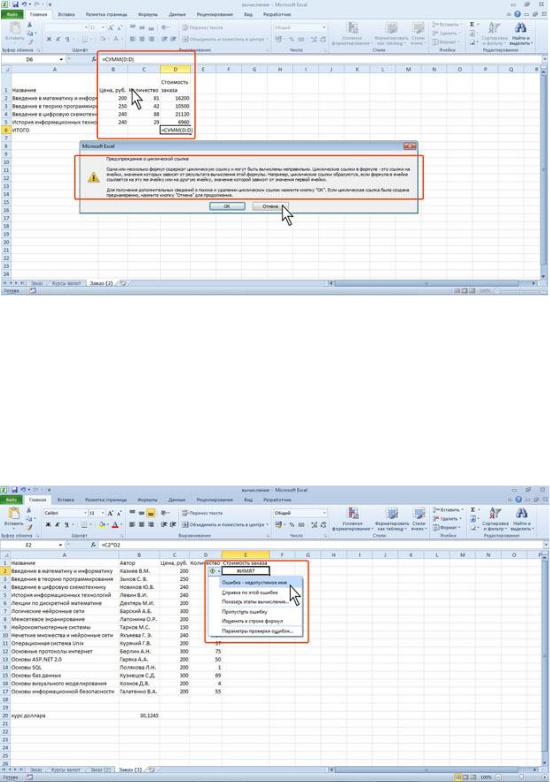Open the Удалить delete cells dropdown in lower Excel
The image size is (550, 782).
[x=445, y=518]
